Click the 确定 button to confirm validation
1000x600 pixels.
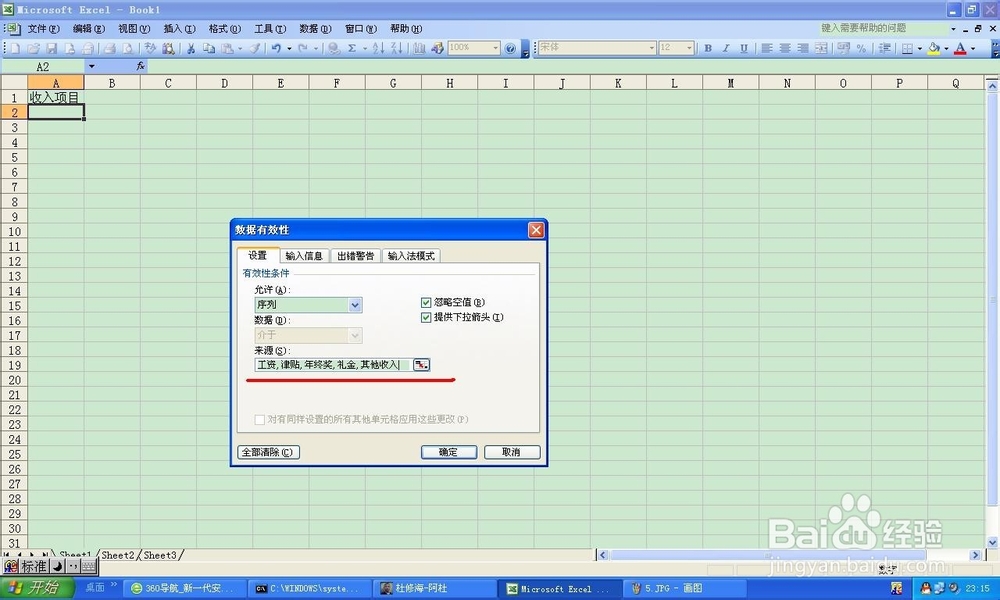[448, 452]
